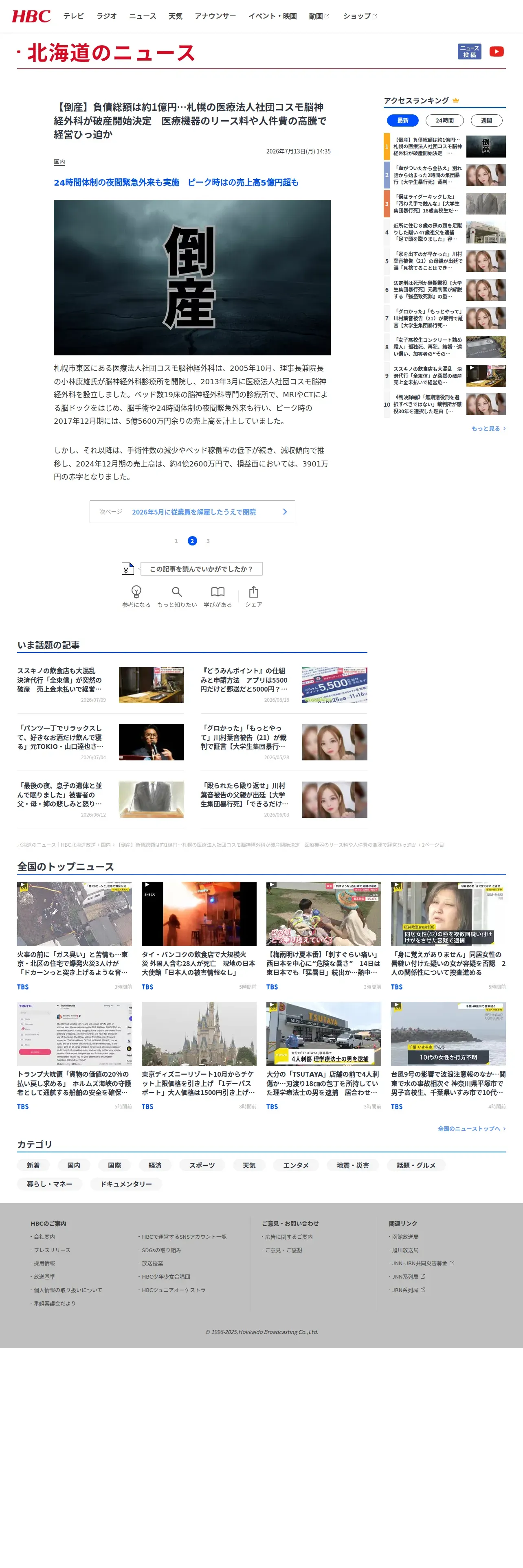This screenshot has height=1568, width=523.
Task: Select the 最新 ranking tab
Action: pos(402,120)
